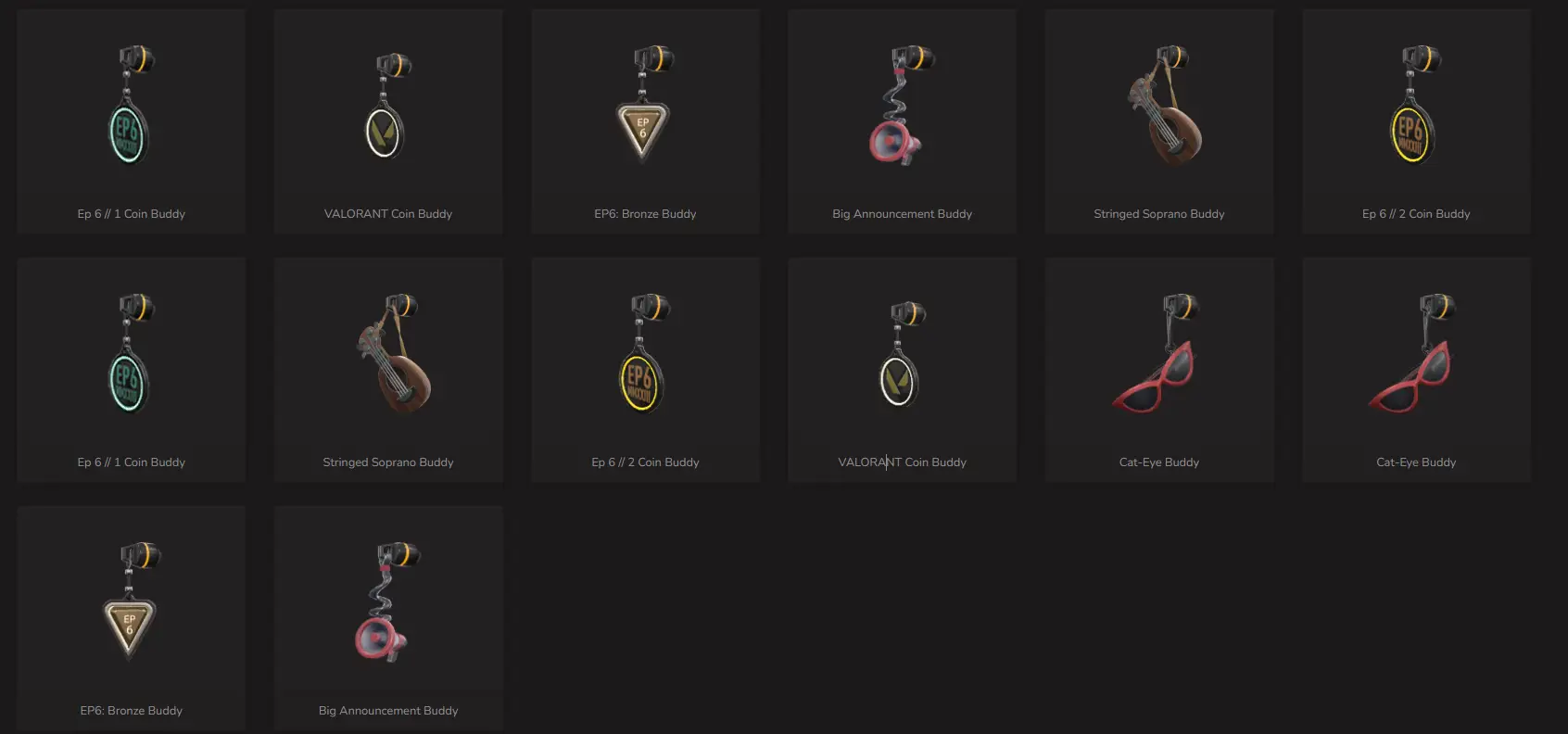Choose the top-row EP6: Bronze Buddy triangle icon
The width and height of the screenshot is (1568, 734).
pyautogui.click(x=646, y=105)
